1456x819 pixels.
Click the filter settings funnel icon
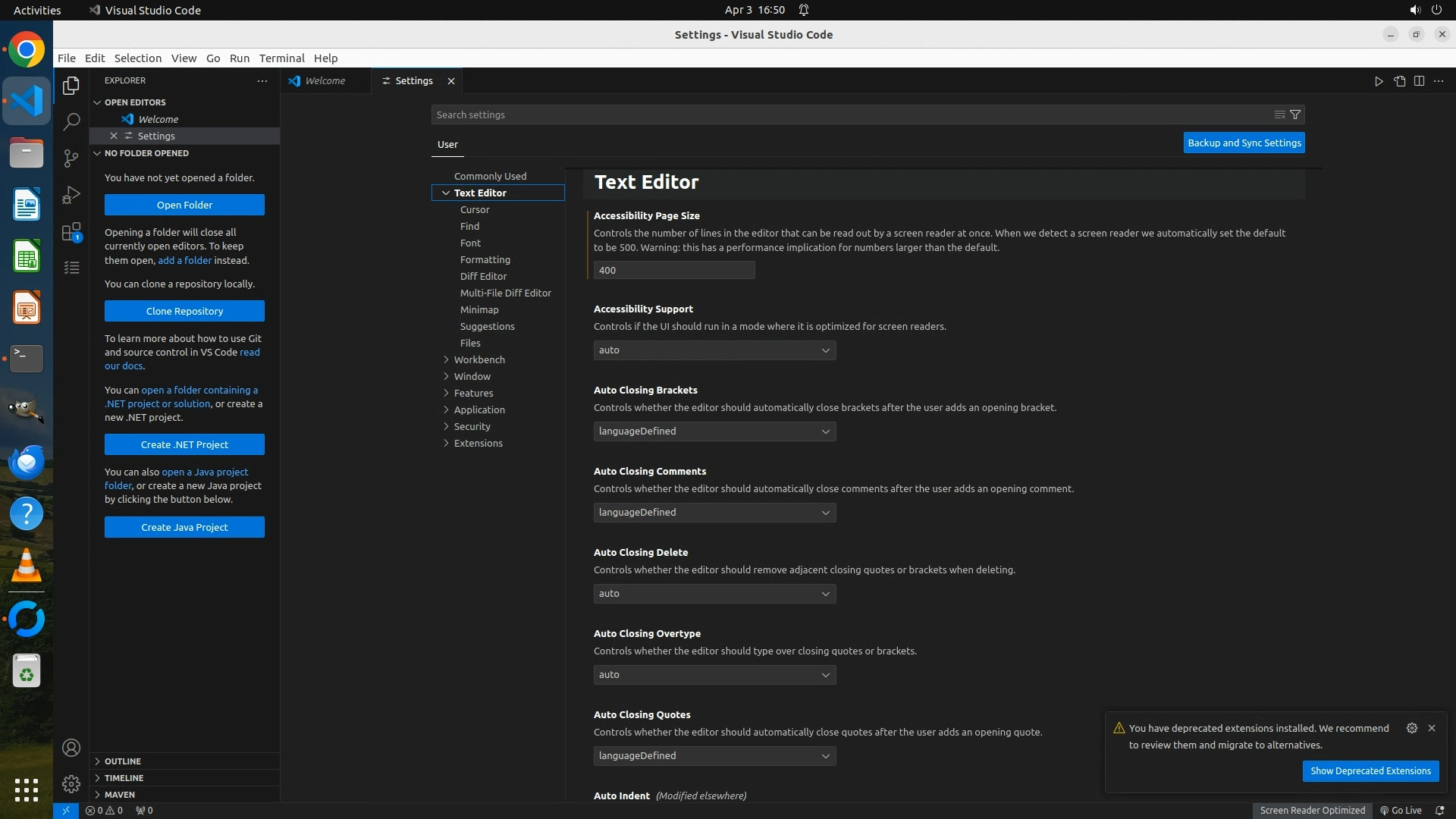click(x=1295, y=115)
